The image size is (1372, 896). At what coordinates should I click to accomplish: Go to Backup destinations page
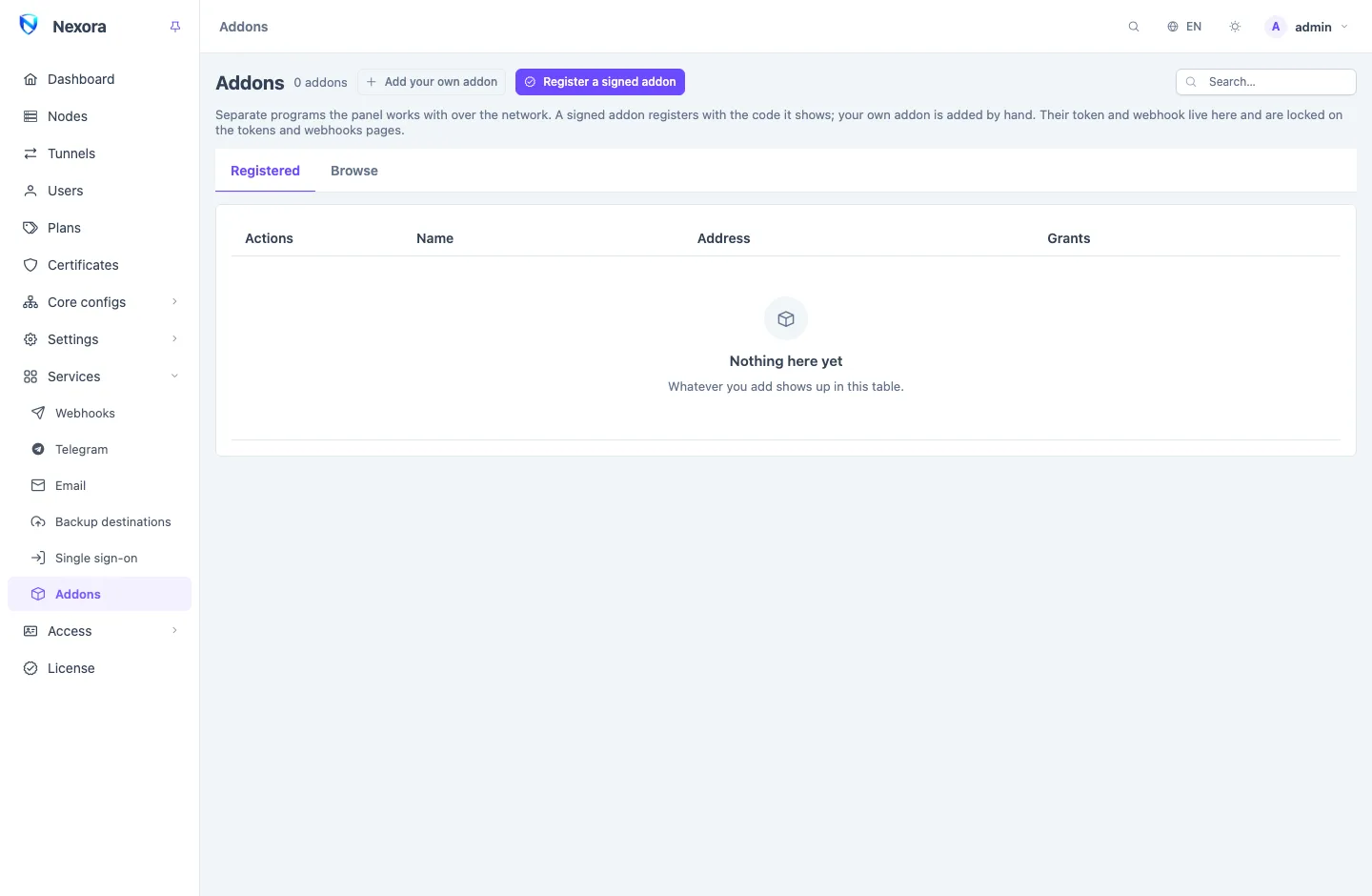99,521
